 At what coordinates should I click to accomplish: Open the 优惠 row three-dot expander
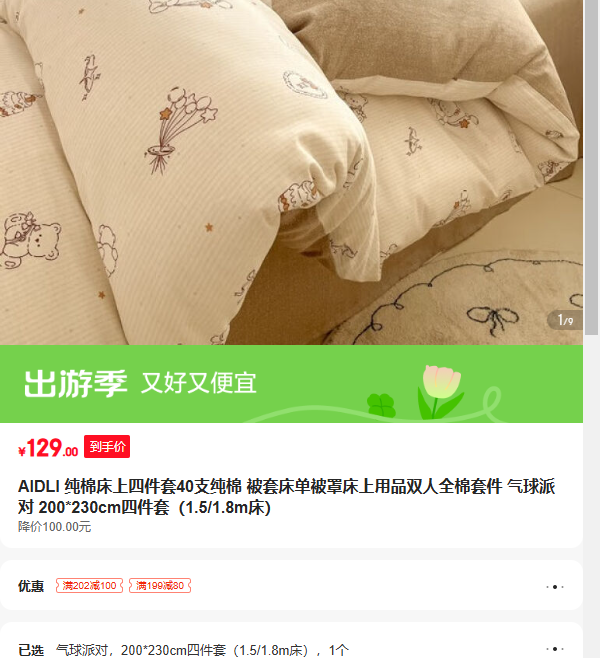[555, 587]
